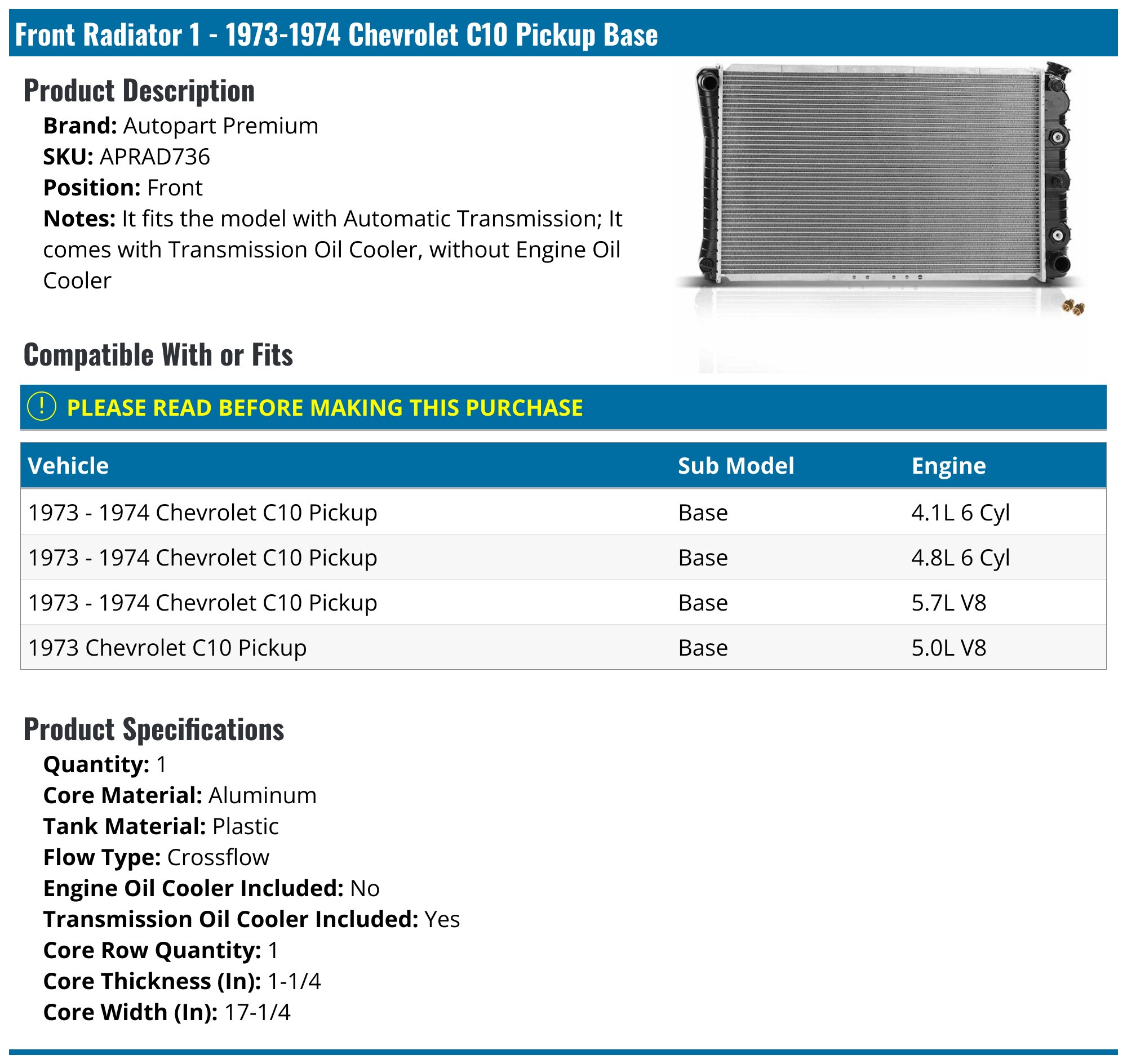Select the 4.1L 6 Cyl engine row

(x=563, y=512)
